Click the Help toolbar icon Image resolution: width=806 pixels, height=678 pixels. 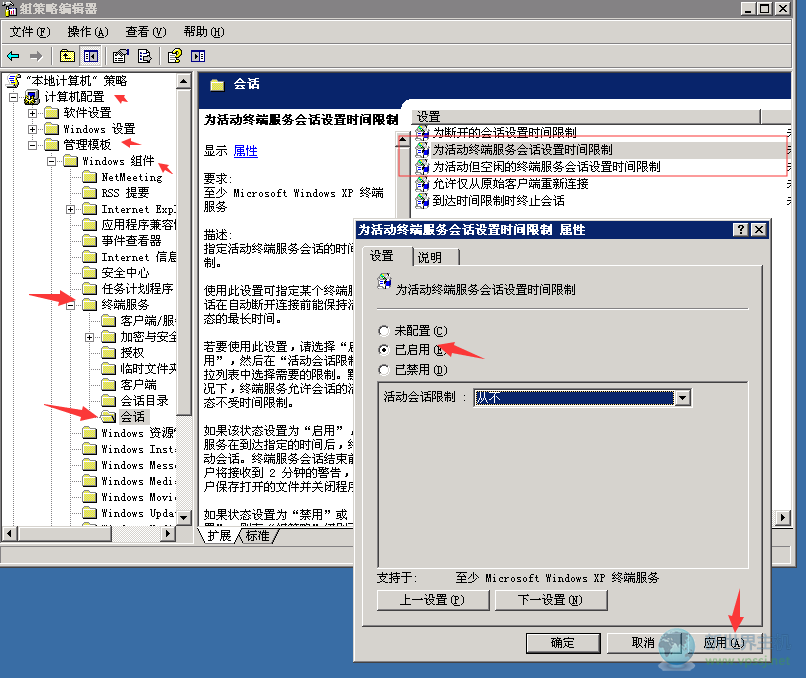coord(175,56)
